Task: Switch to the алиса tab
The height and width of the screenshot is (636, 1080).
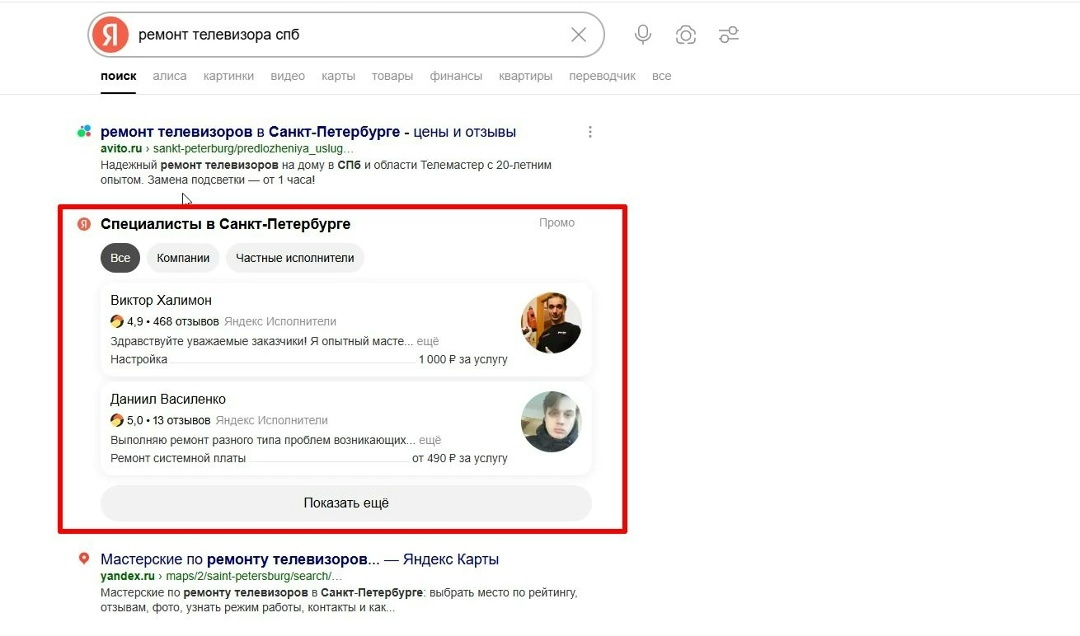Action: pyautogui.click(x=169, y=76)
